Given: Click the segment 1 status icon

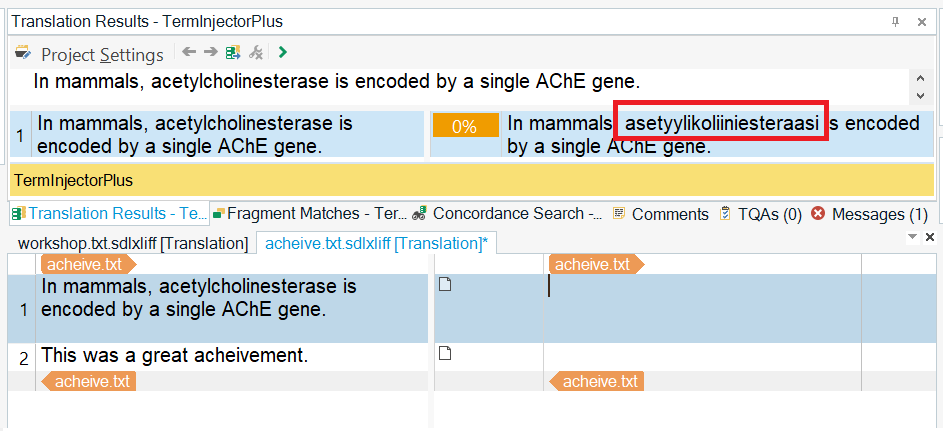Looking at the screenshot, I should coord(446,285).
